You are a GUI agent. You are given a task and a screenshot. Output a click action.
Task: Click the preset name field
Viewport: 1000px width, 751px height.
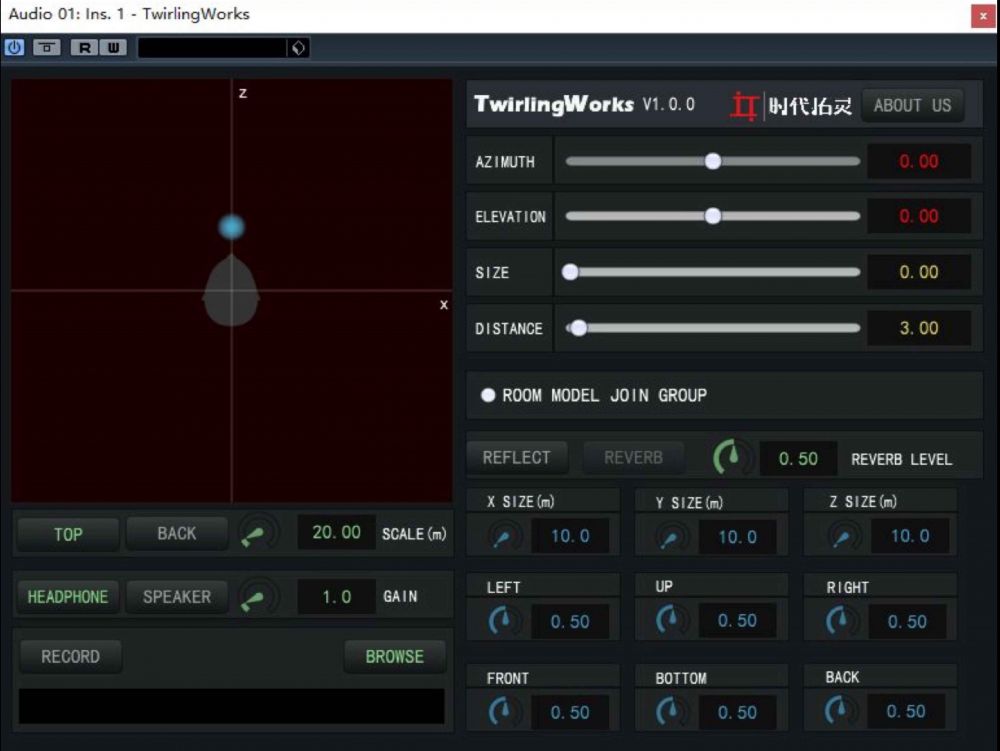[212, 47]
